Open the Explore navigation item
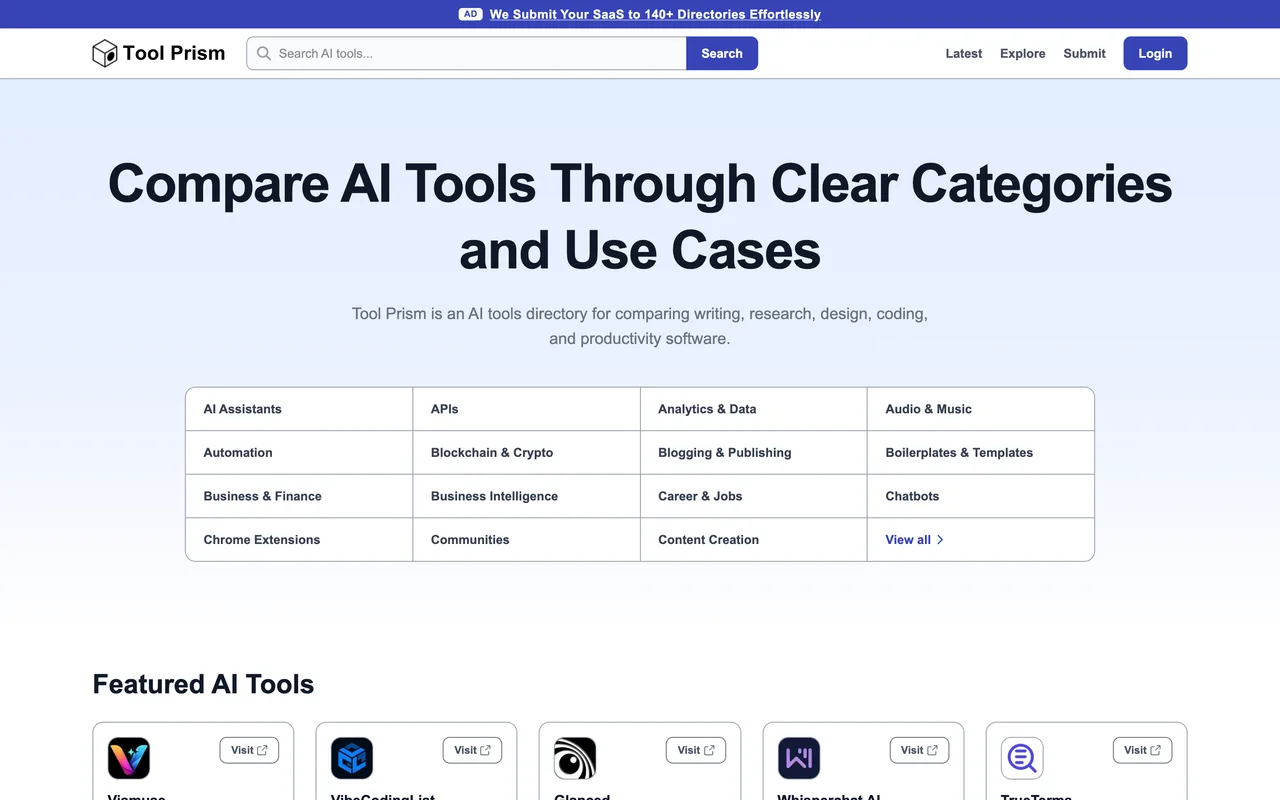 coord(1023,53)
